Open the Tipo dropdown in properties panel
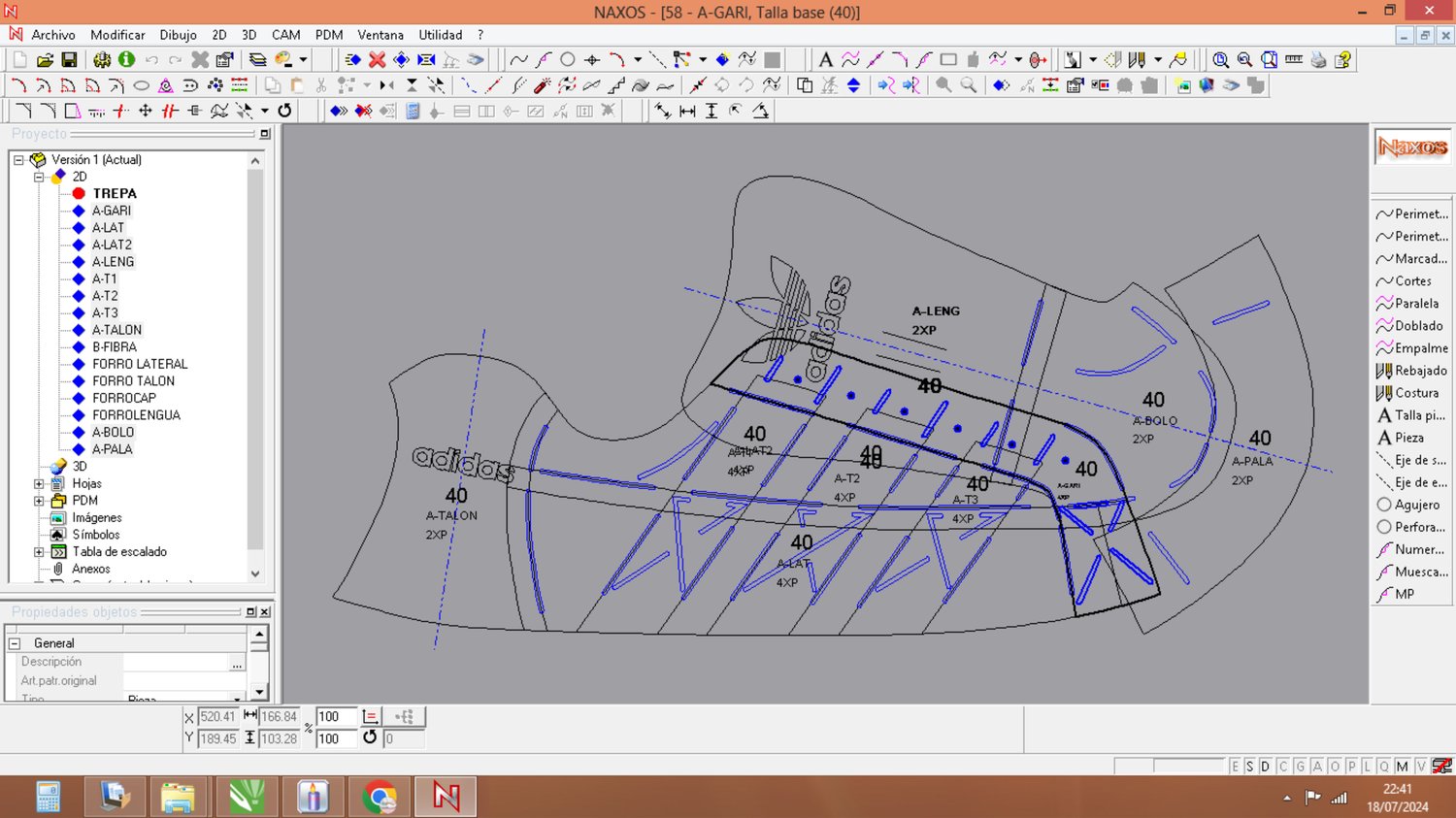The height and width of the screenshot is (818, 1456). pyautogui.click(x=237, y=699)
